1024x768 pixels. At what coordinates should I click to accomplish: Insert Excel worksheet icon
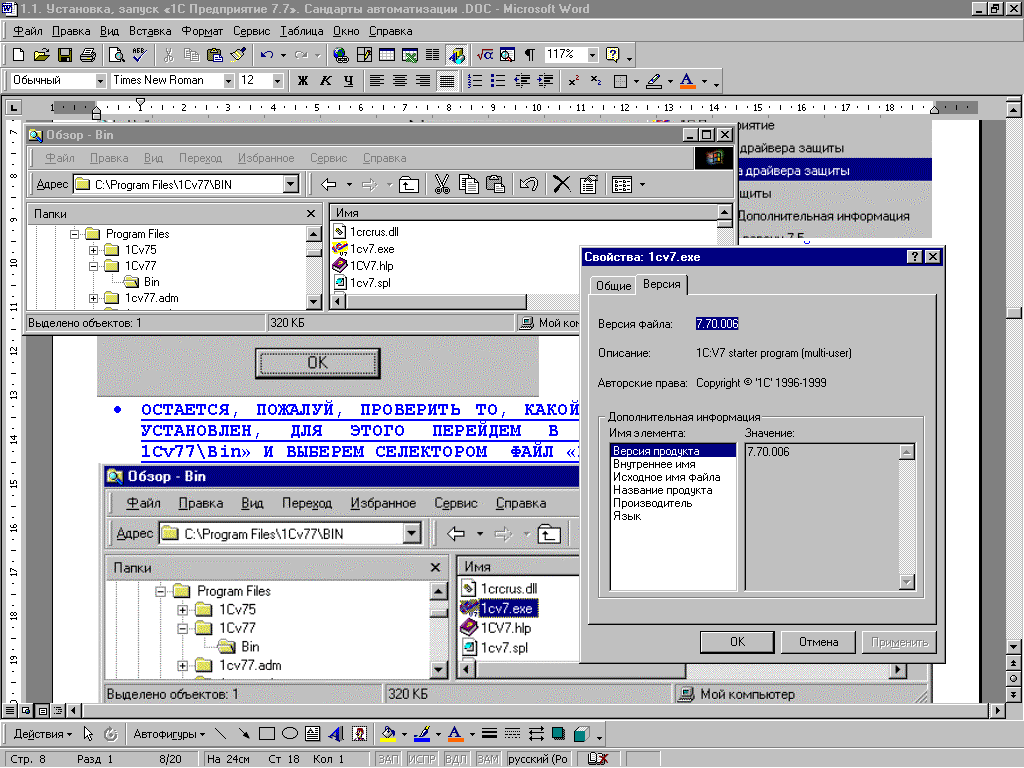[x=409, y=55]
